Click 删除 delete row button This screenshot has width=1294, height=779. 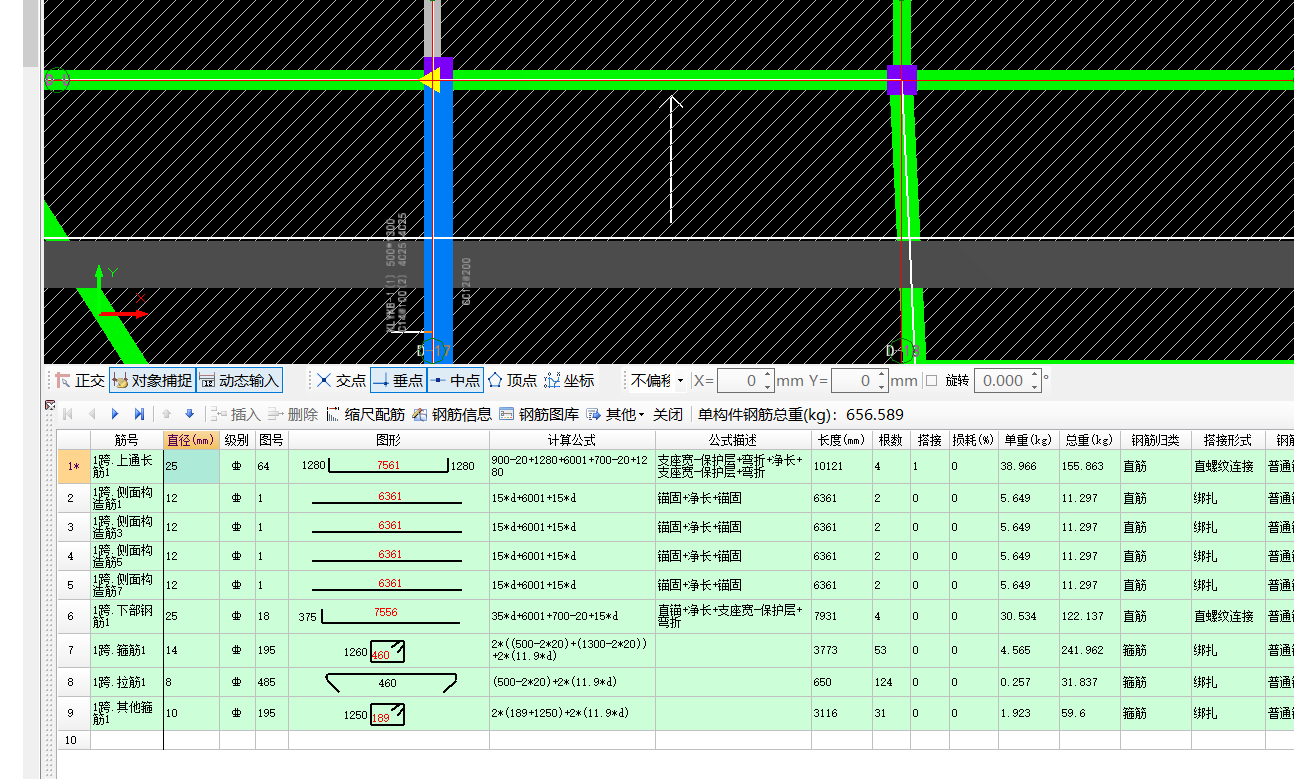pyautogui.click(x=292, y=414)
